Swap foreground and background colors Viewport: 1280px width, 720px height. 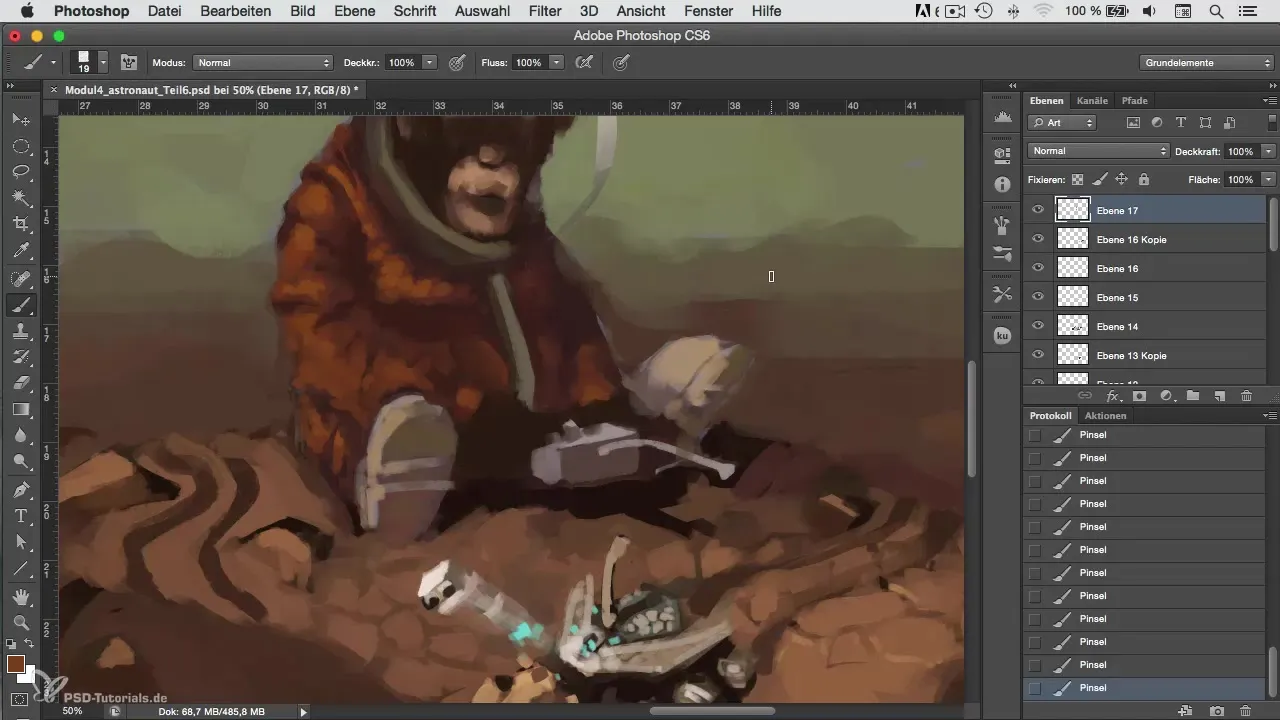[30, 643]
